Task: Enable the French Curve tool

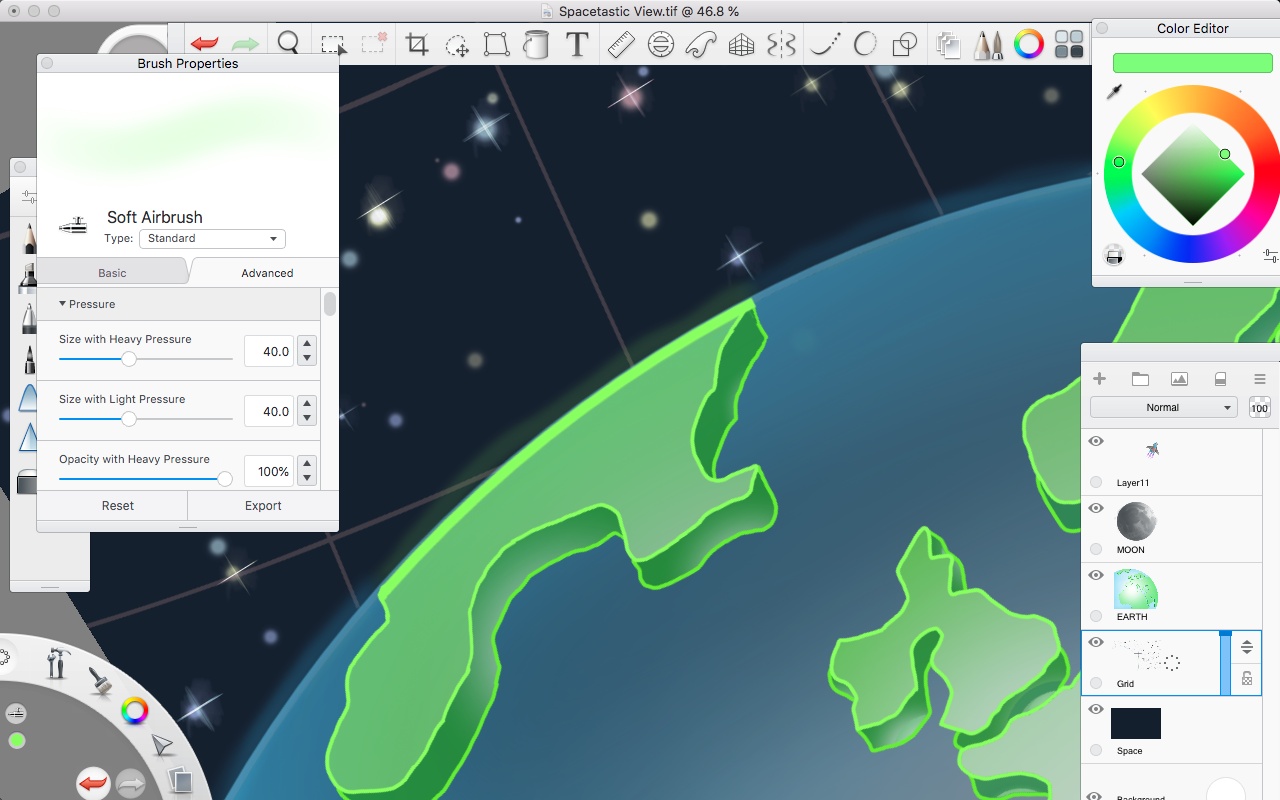Action: click(701, 44)
